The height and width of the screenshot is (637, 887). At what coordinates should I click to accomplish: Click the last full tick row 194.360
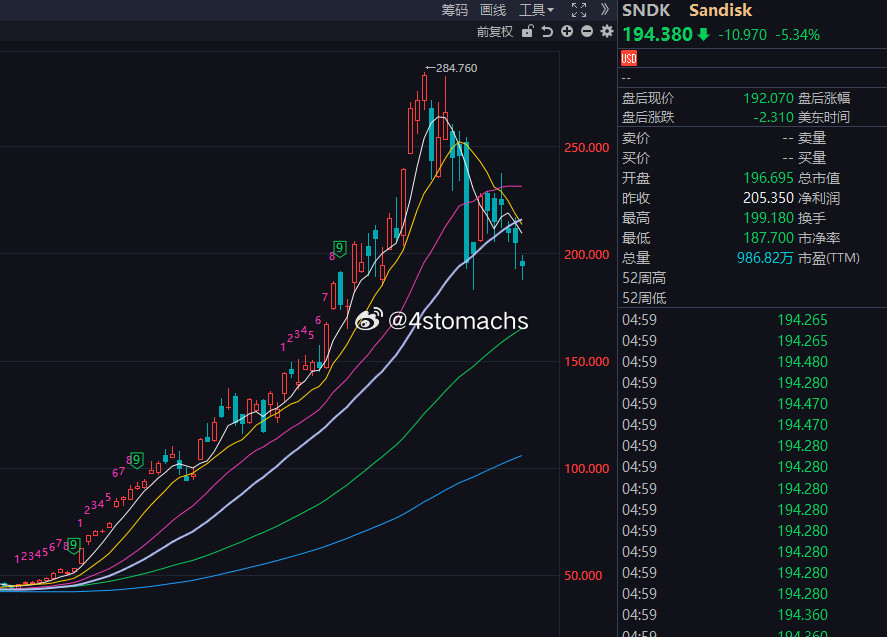(x=802, y=614)
